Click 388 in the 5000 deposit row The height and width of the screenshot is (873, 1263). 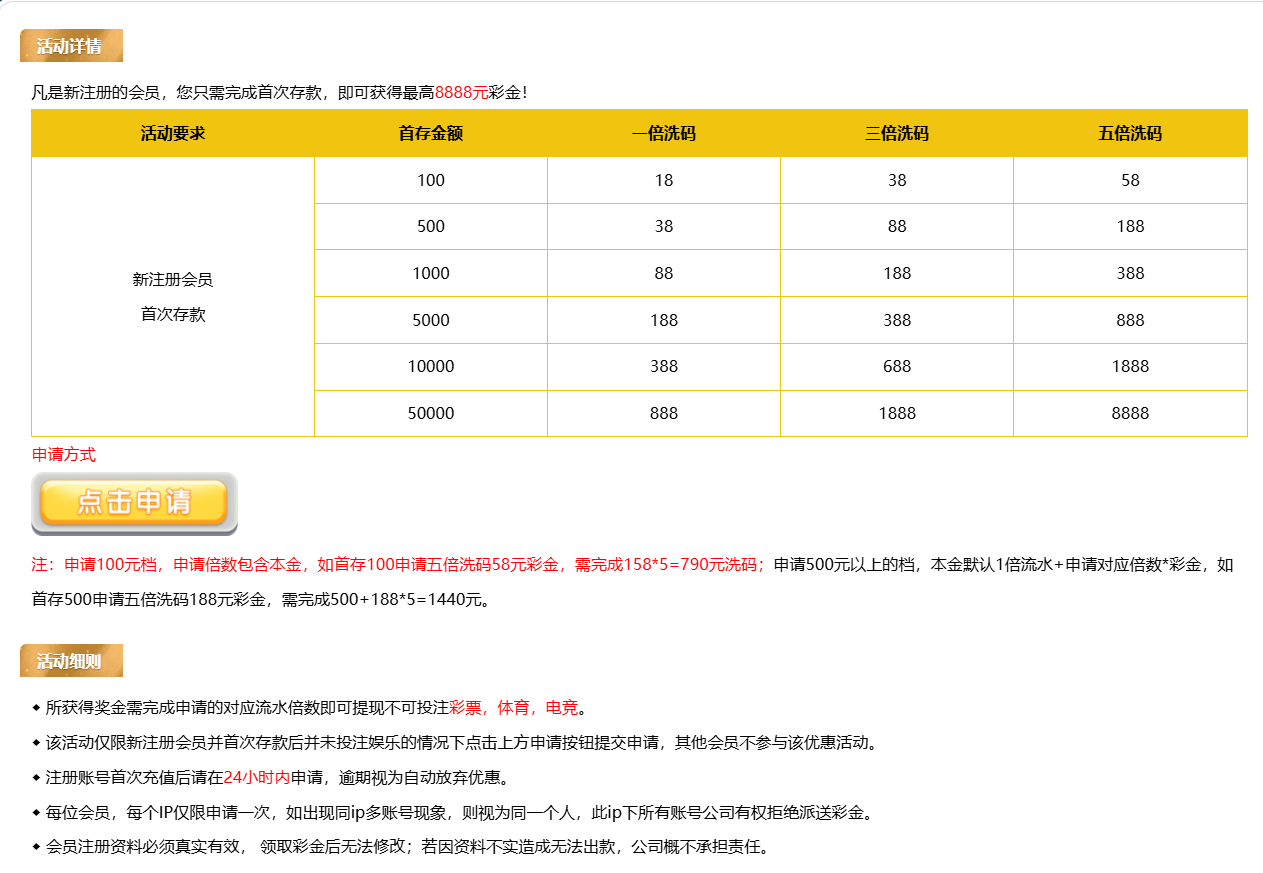897,320
